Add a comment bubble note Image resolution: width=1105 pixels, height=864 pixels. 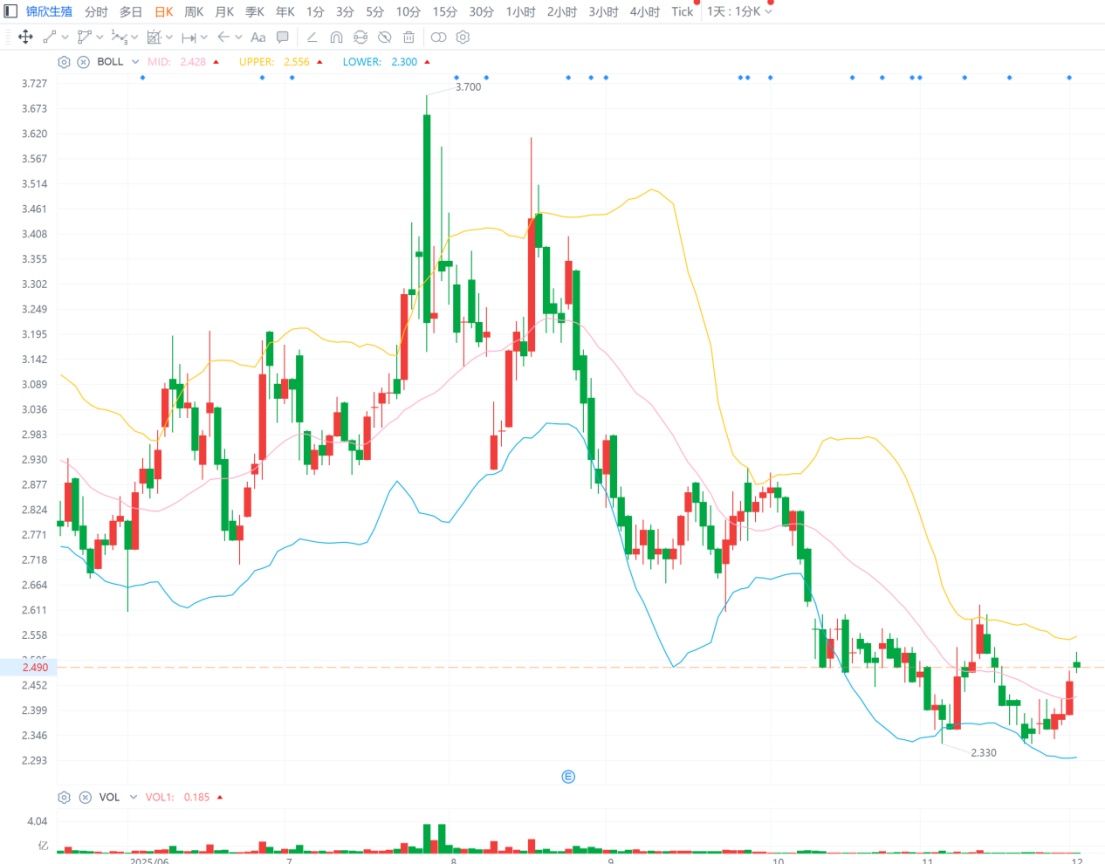(x=283, y=37)
